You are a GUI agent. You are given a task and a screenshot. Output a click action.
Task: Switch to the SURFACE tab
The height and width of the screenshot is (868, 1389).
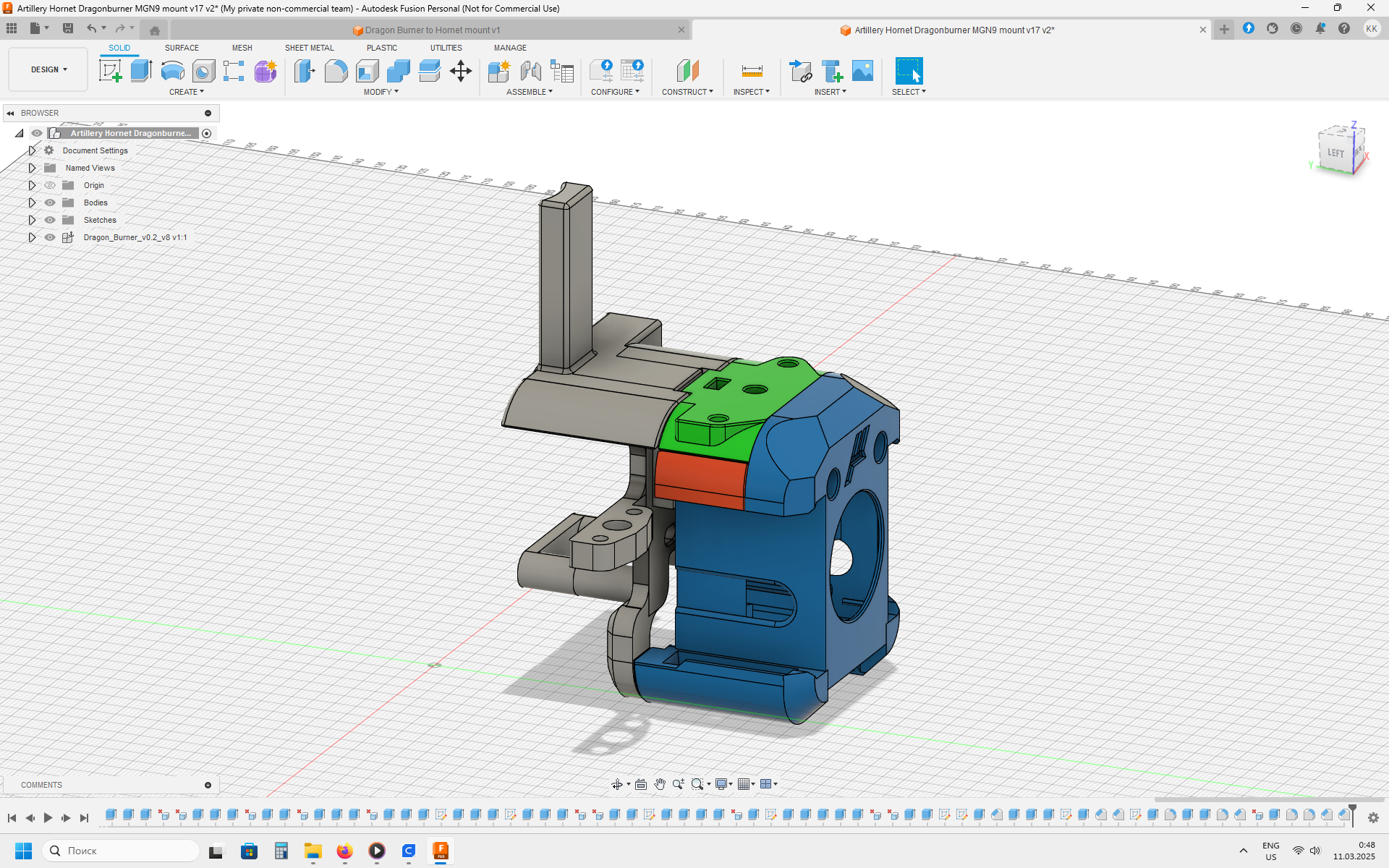(182, 48)
